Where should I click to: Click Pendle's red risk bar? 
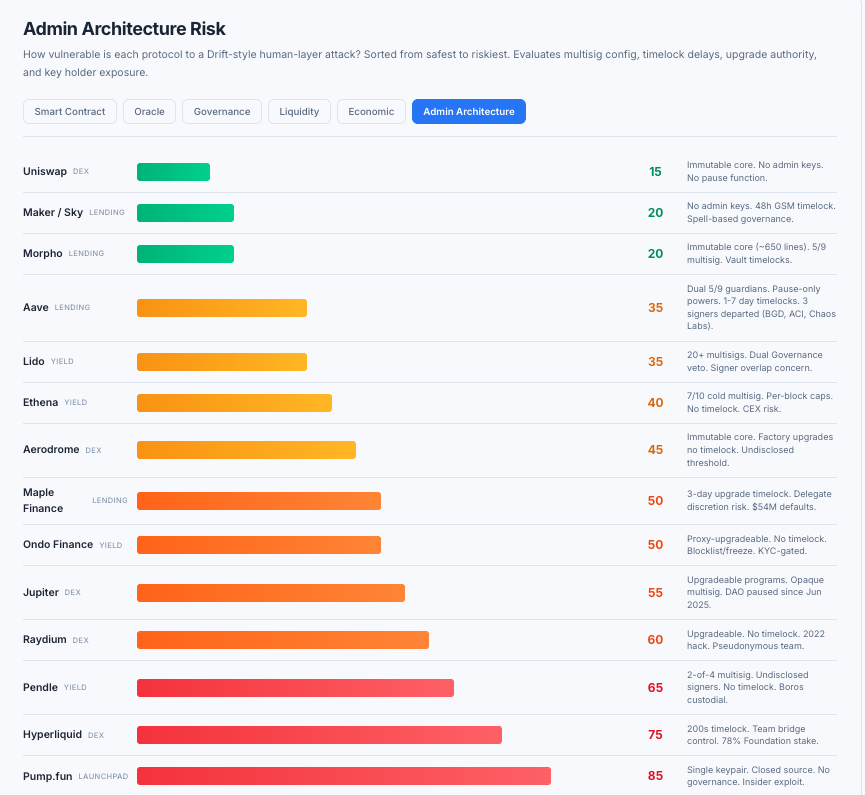(295, 687)
